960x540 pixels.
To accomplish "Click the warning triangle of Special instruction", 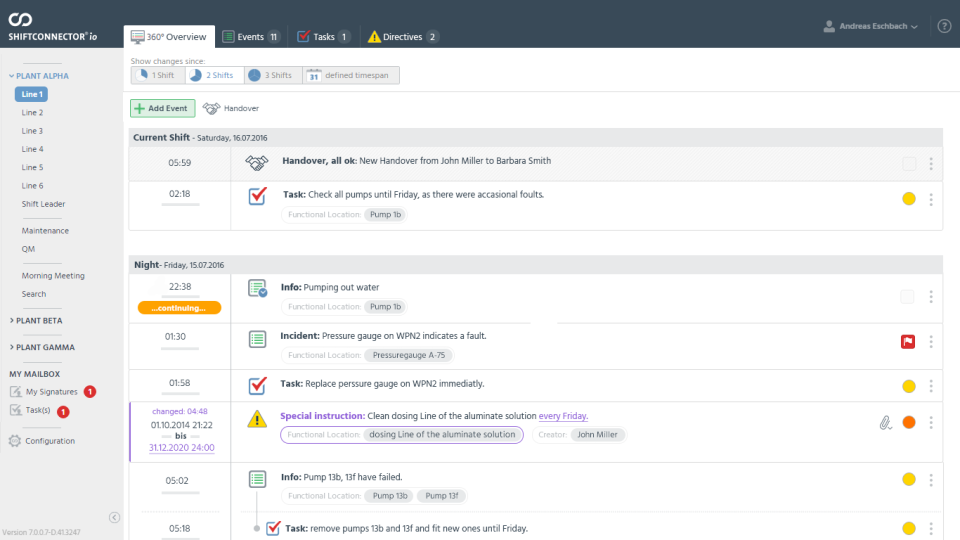I will click(257, 419).
